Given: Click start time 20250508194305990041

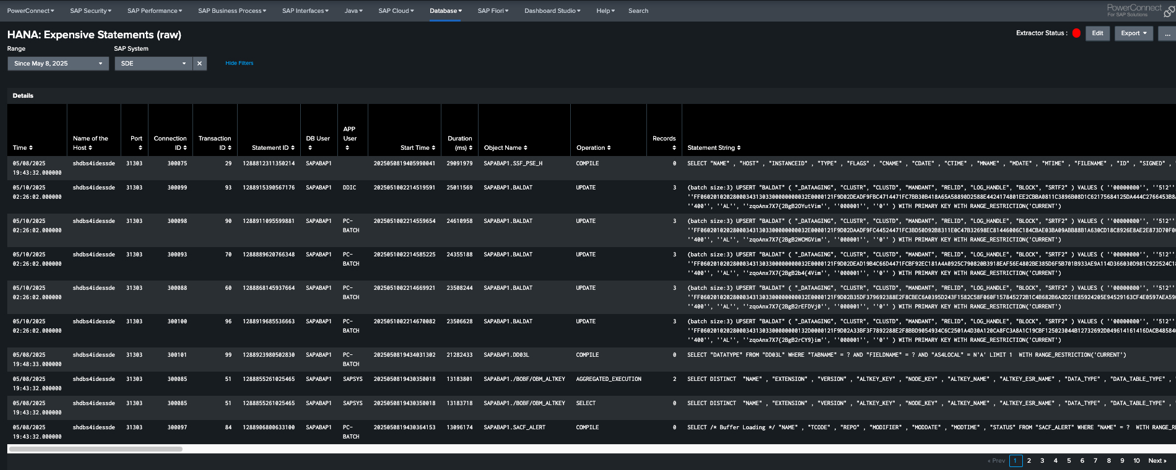Looking at the screenshot, I should (x=405, y=163).
